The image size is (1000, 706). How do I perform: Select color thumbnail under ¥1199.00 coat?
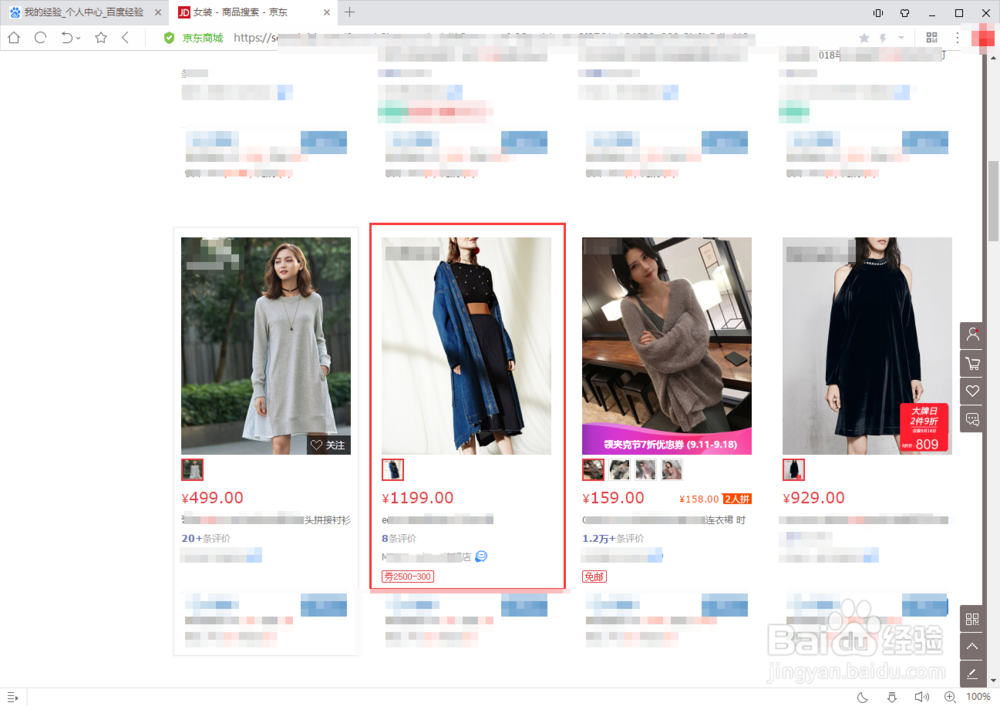coord(392,470)
